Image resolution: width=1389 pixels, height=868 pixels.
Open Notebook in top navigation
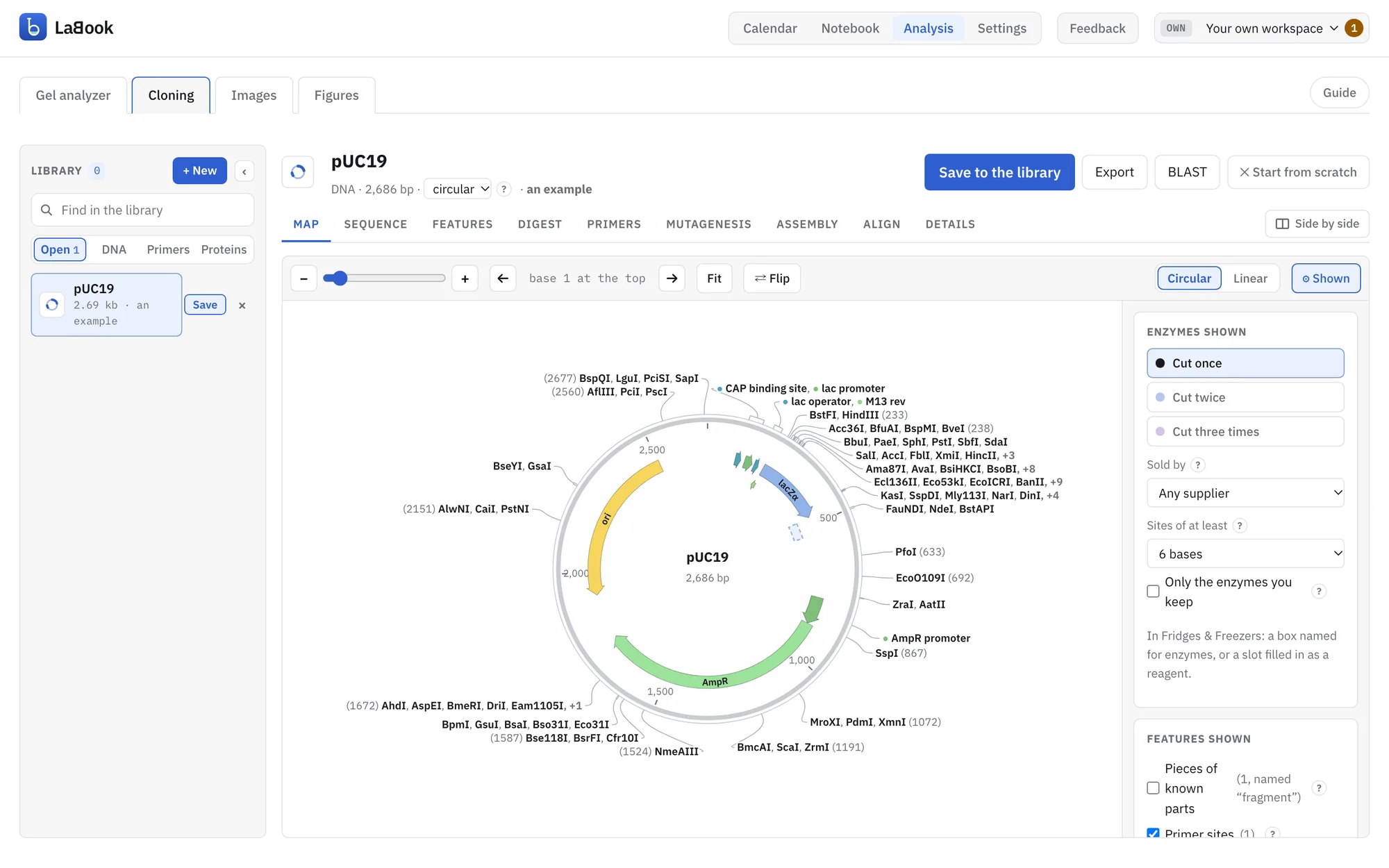[850, 28]
